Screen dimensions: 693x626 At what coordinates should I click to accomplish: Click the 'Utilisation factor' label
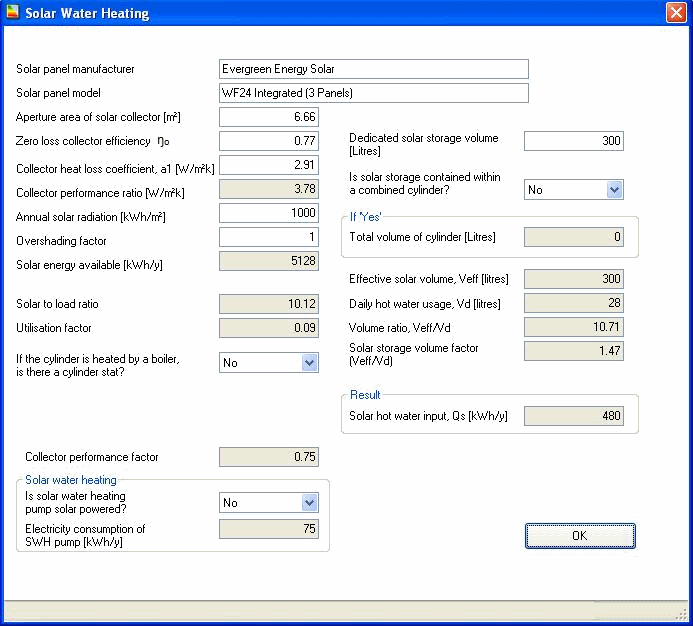(x=54, y=328)
